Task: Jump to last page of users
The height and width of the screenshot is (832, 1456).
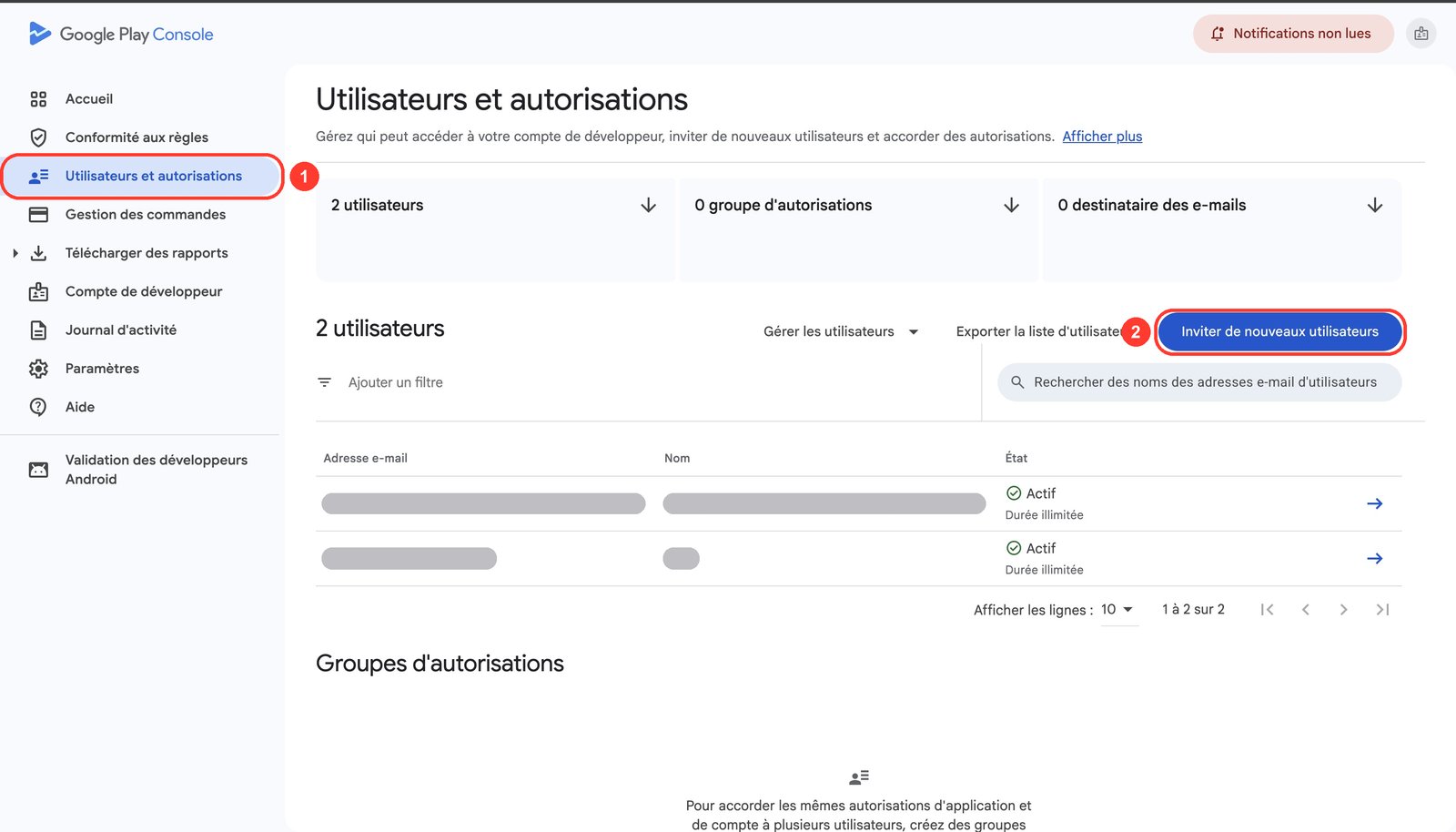Action: pyautogui.click(x=1382, y=610)
